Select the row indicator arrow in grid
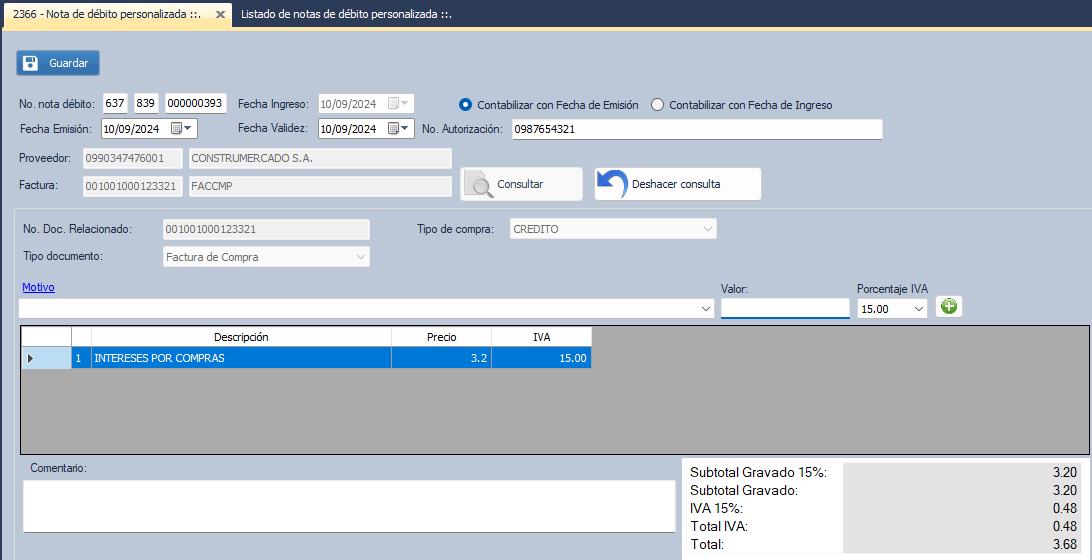Image resolution: width=1092 pixels, height=560 pixels. 30,358
